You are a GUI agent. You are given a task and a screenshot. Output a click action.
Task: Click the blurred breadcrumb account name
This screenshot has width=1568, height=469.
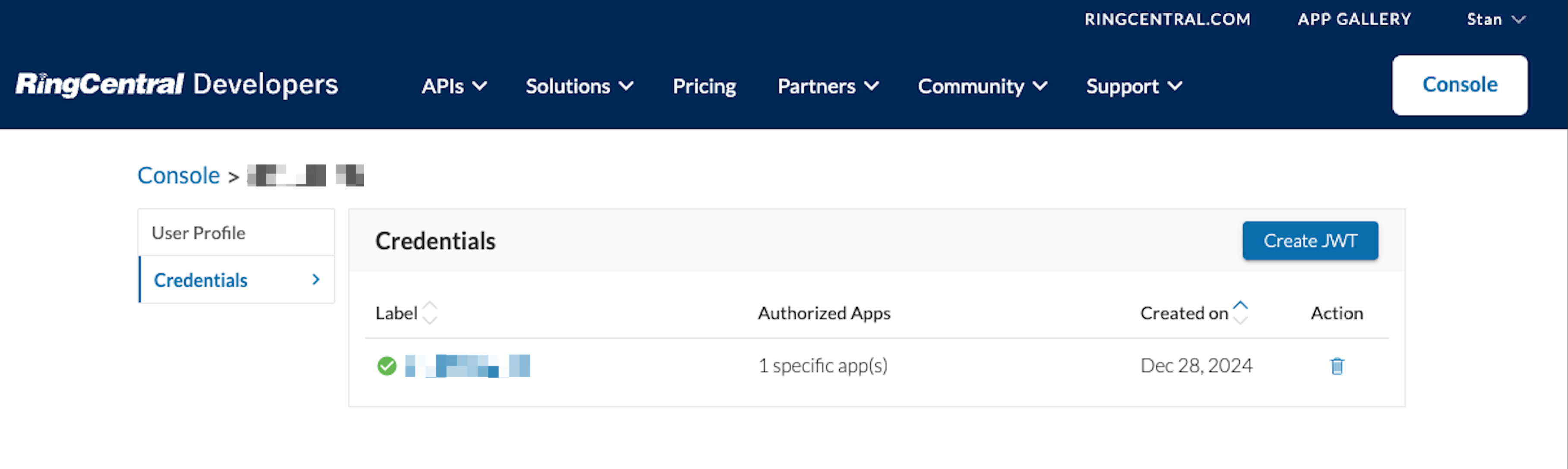tap(305, 175)
